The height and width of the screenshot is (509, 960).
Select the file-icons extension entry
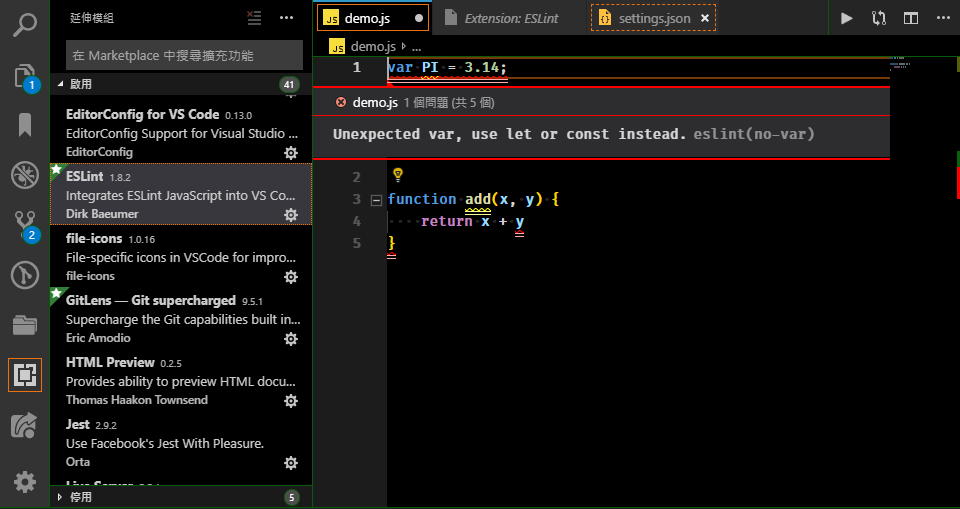181,256
